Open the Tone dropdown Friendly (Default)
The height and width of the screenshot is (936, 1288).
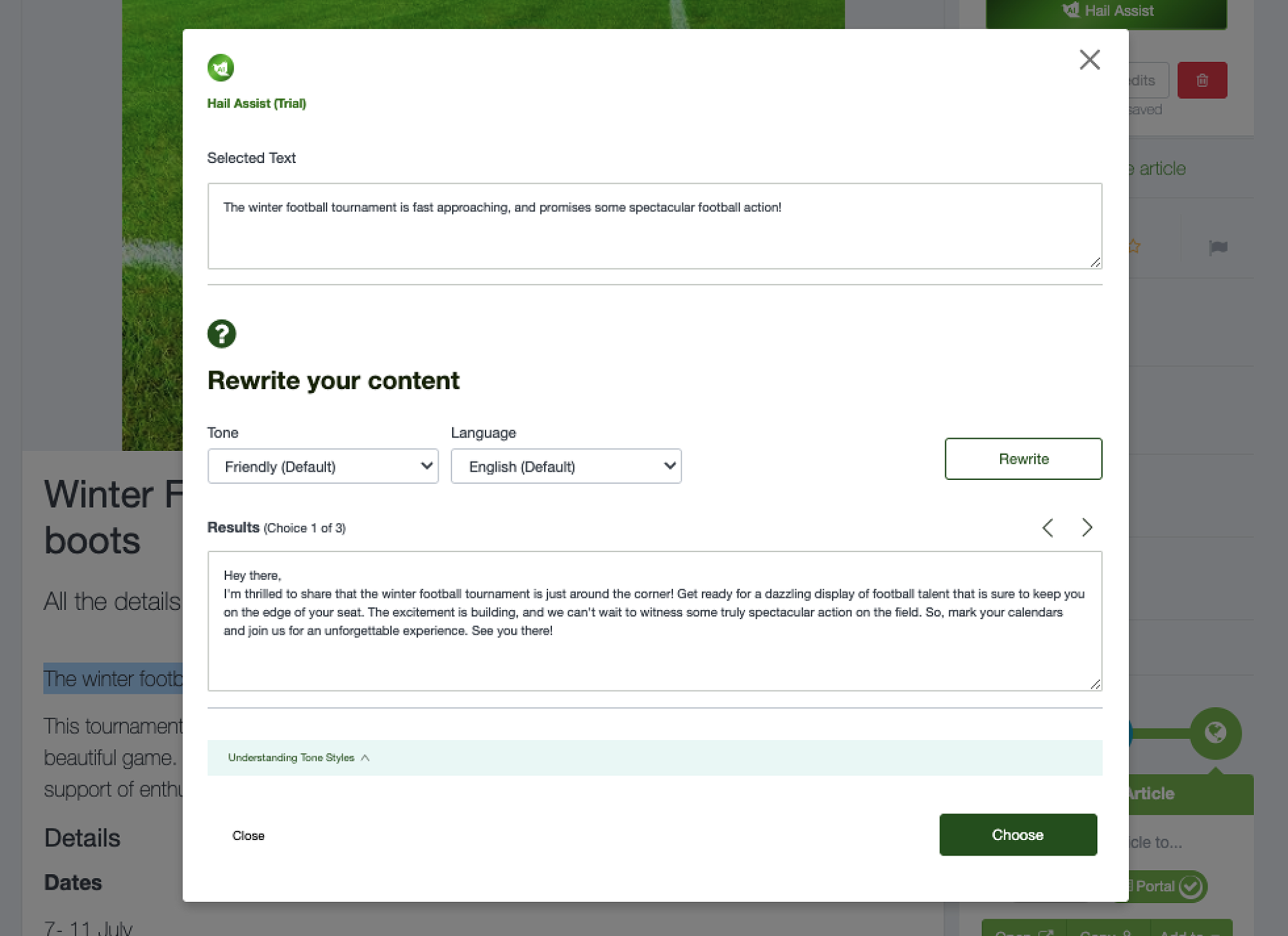[323, 466]
